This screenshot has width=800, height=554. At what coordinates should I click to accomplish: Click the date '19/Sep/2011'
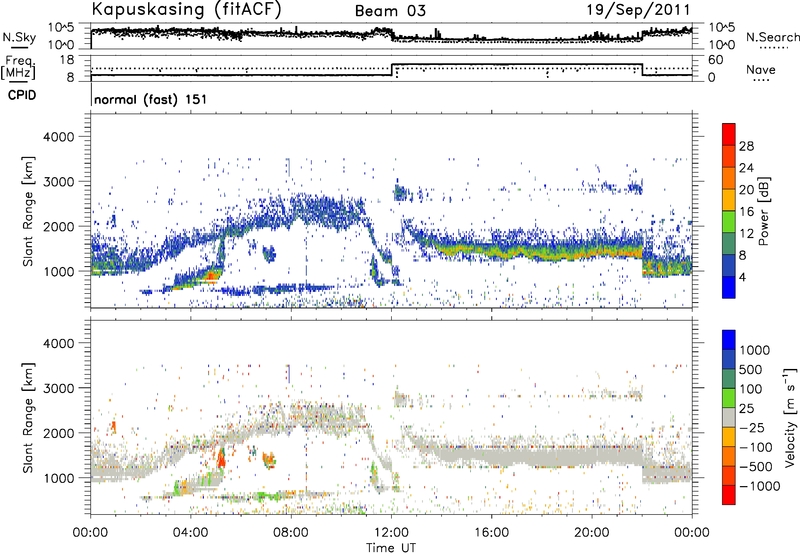click(638, 9)
